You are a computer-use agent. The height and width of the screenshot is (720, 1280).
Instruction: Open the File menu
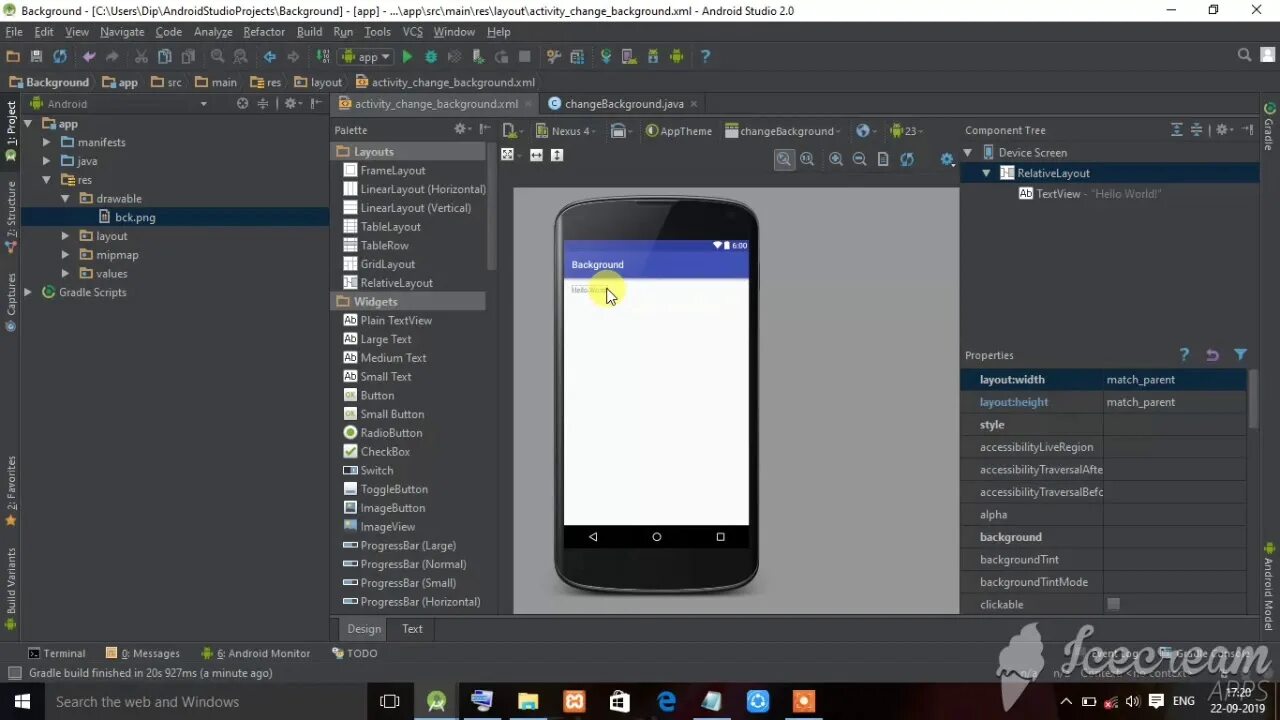click(14, 32)
